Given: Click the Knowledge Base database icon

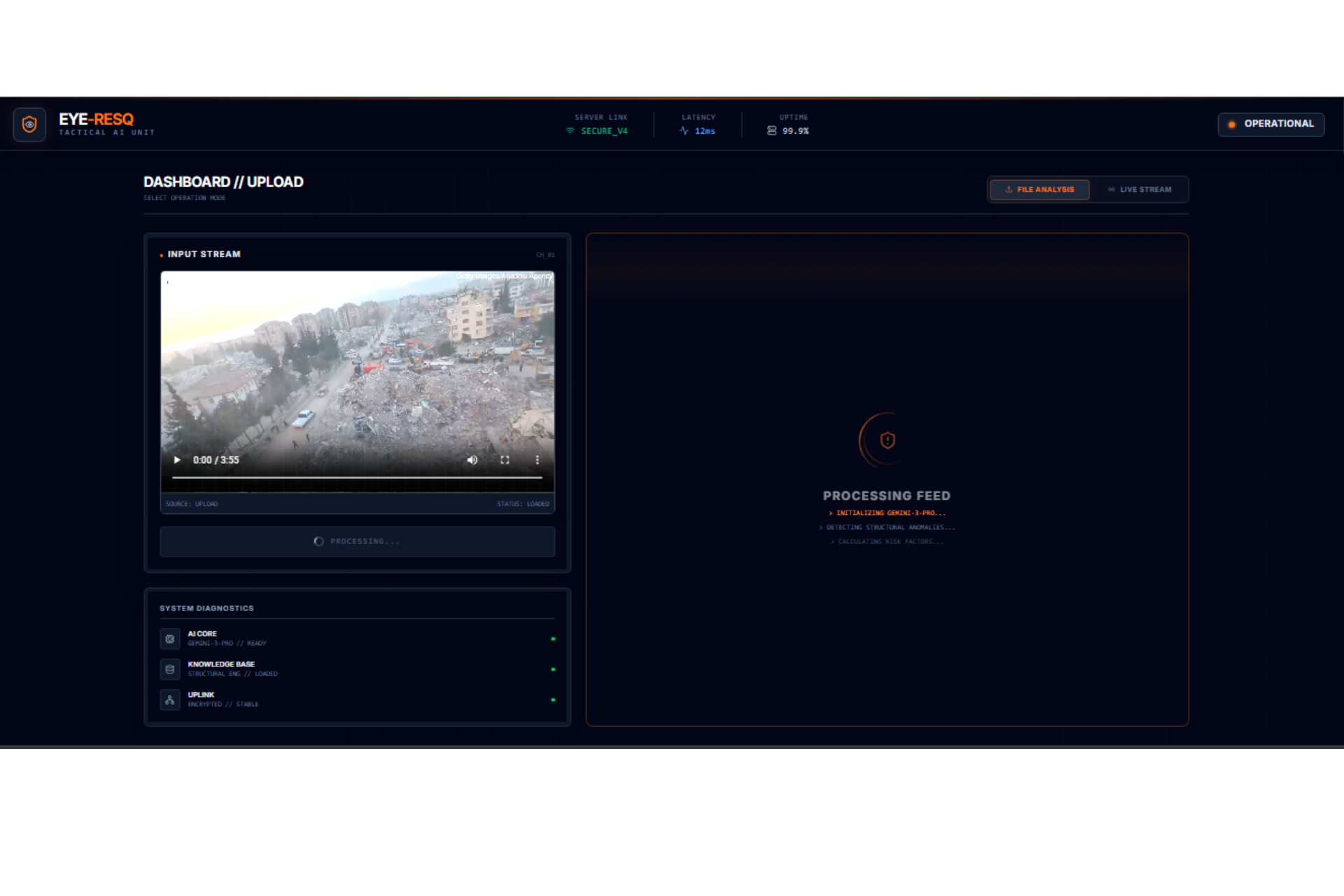Looking at the screenshot, I should click(170, 669).
